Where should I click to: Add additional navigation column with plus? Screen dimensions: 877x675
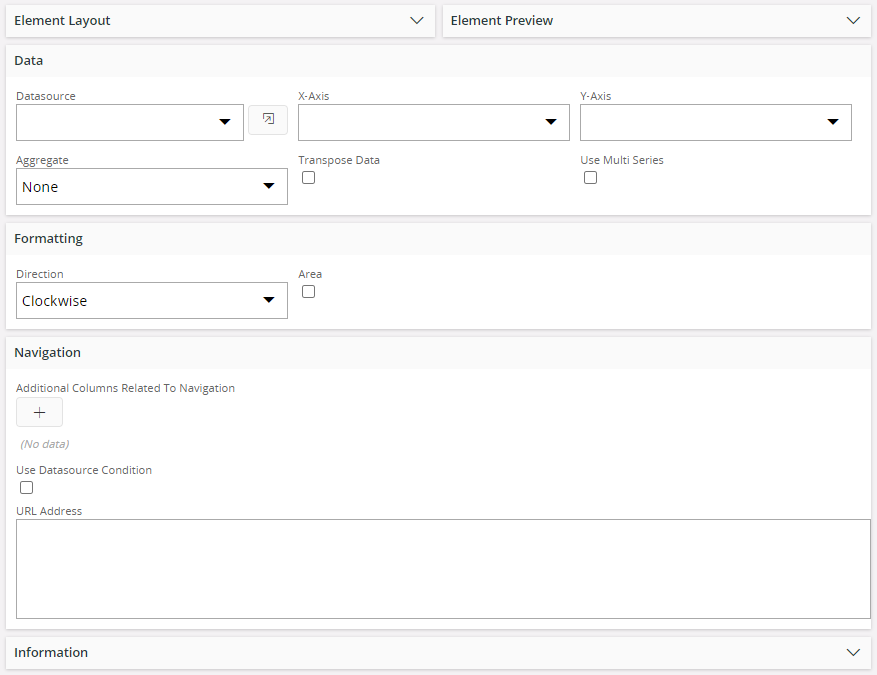tap(39, 412)
